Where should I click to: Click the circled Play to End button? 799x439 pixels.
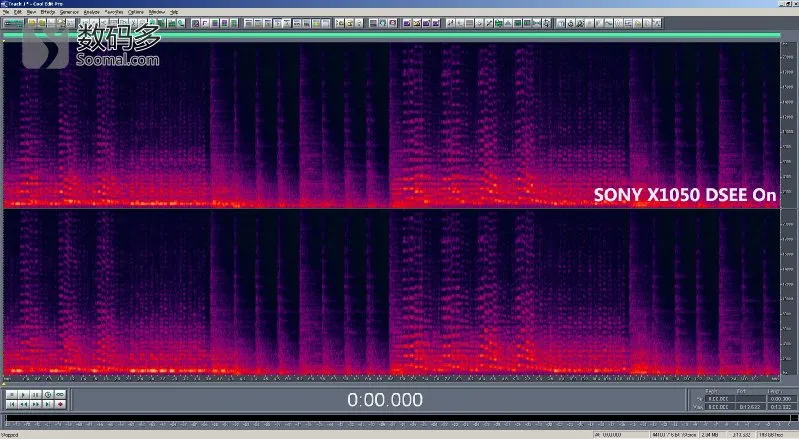48,395
